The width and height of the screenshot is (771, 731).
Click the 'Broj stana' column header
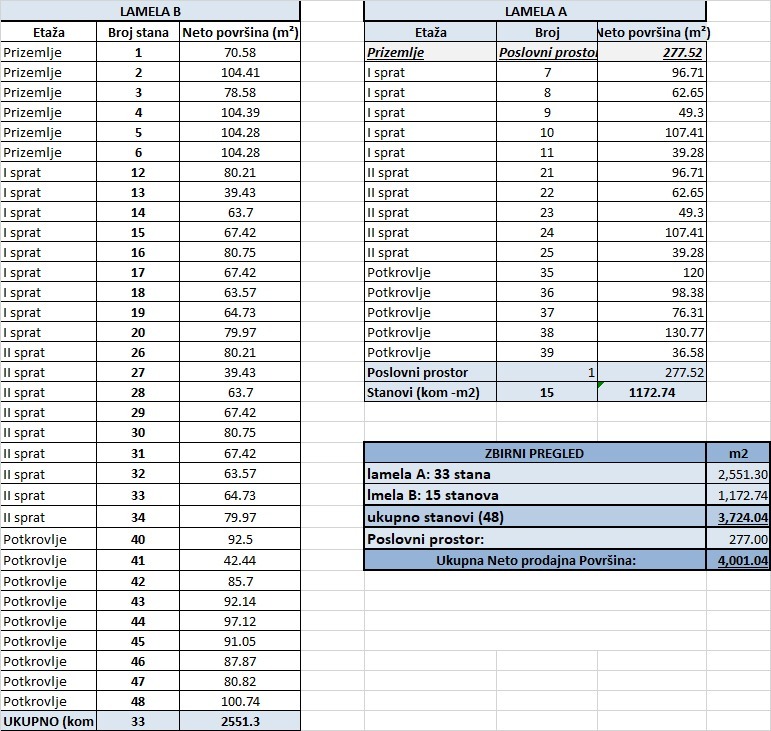tap(138, 32)
